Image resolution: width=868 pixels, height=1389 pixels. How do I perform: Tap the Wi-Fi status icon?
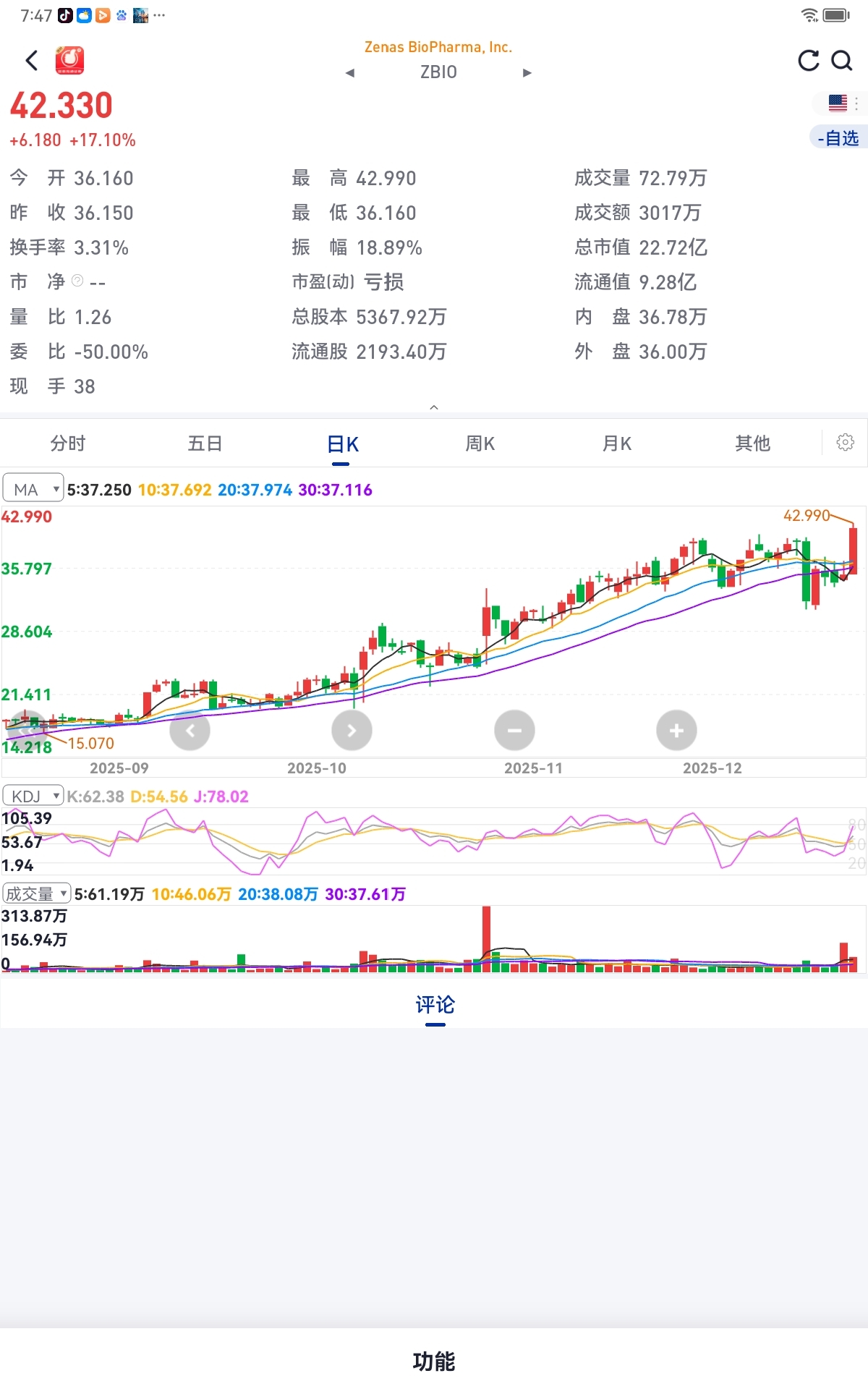(809, 15)
